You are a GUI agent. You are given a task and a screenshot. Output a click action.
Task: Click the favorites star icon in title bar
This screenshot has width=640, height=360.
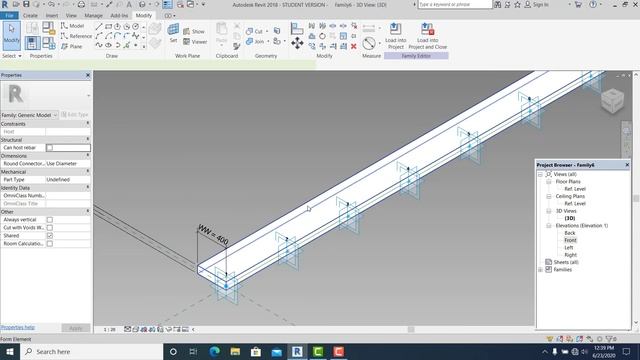click(517, 4)
